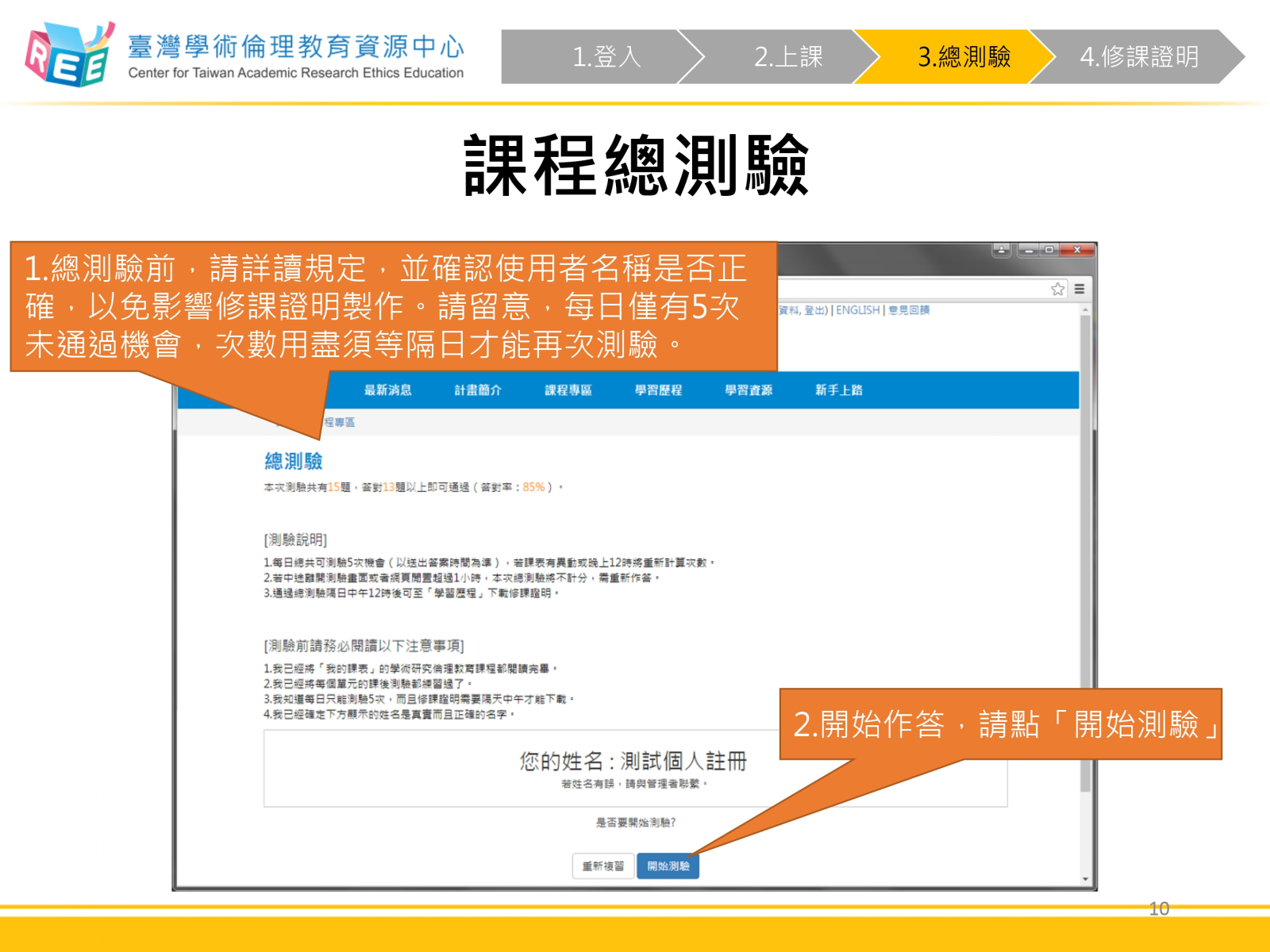The image size is (1270, 952).
Task: Click the 意見回饋 feedback link
Action: tap(909, 310)
